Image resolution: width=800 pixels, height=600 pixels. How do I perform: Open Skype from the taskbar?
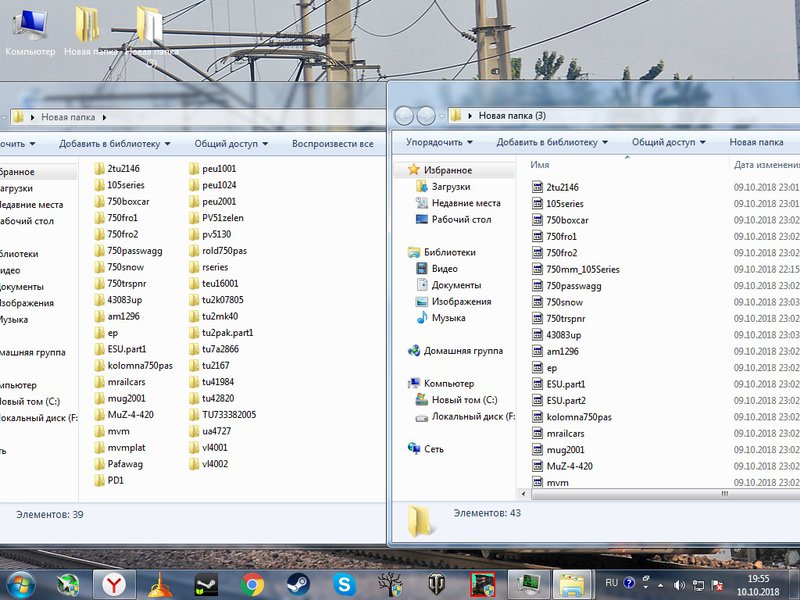[345, 584]
